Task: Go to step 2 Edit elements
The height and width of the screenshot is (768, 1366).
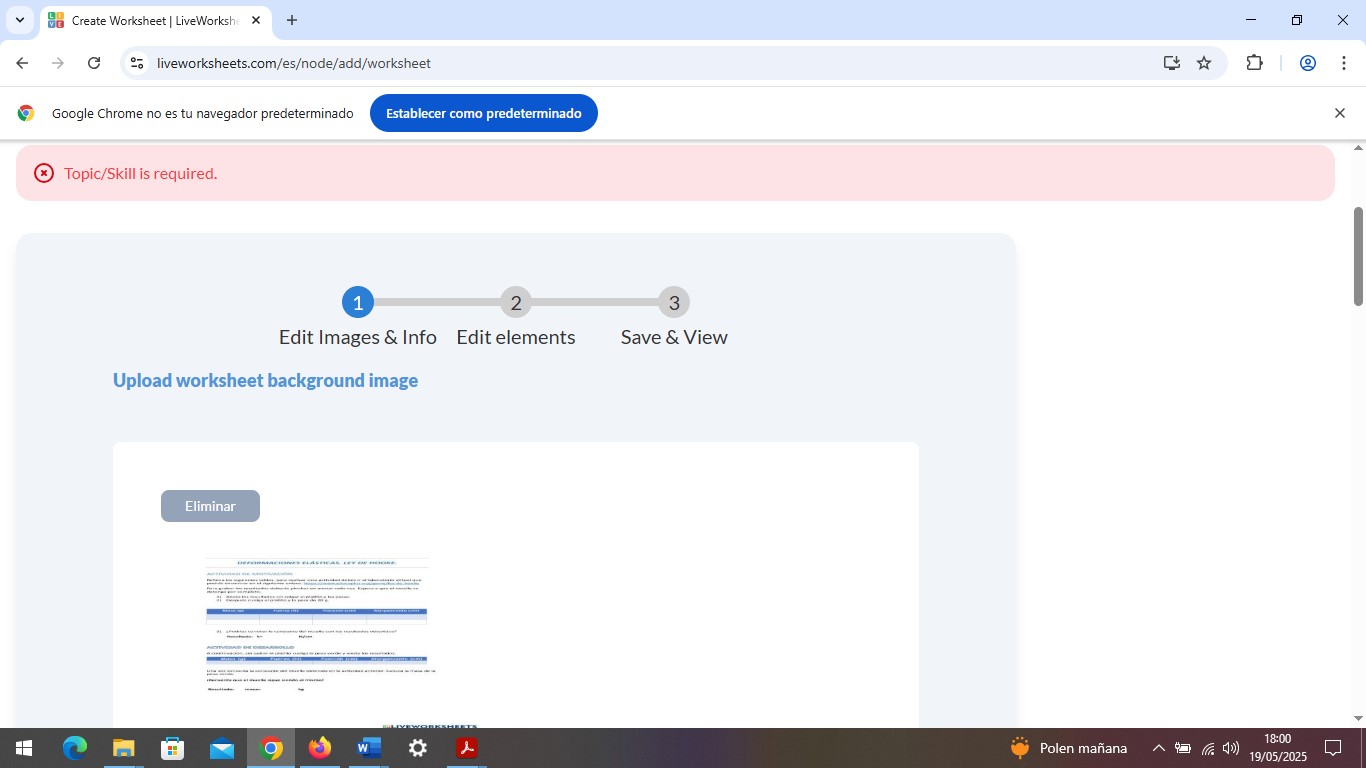Action: pyautogui.click(x=515, y=302)
